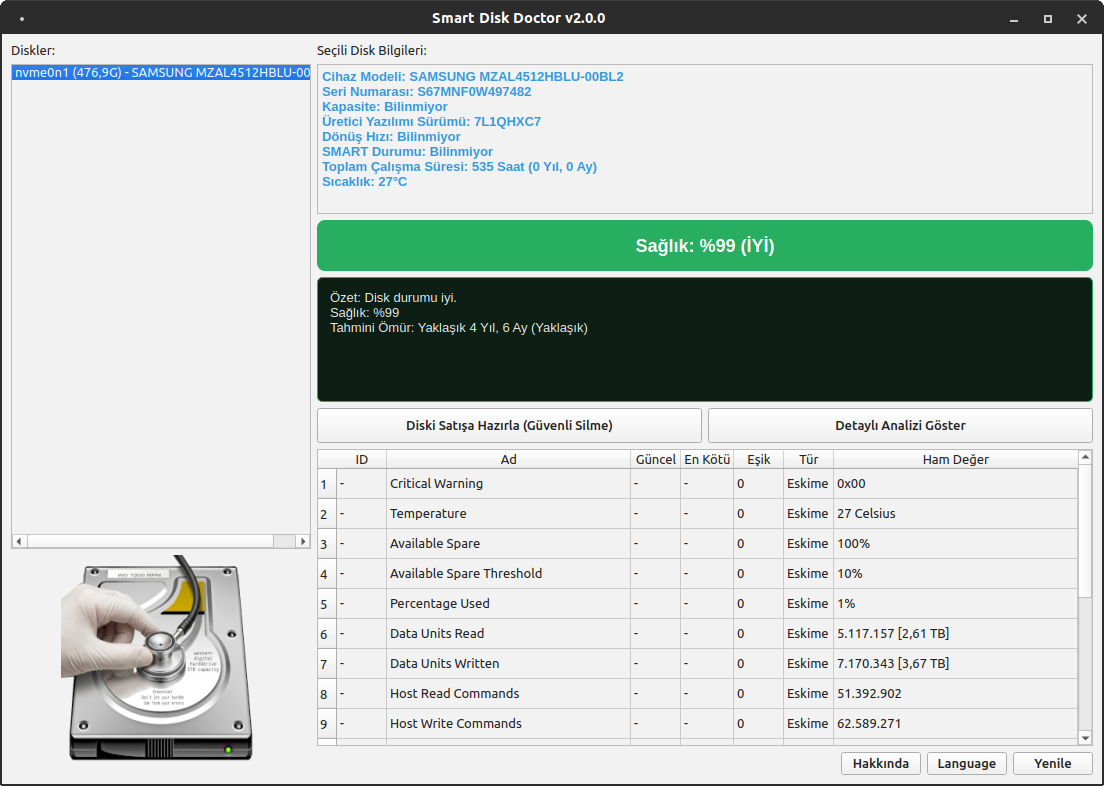Screen dimensions: 1104x786
Task: Click attribute table scroll down arrow
Action: [x=1085, y=738]
